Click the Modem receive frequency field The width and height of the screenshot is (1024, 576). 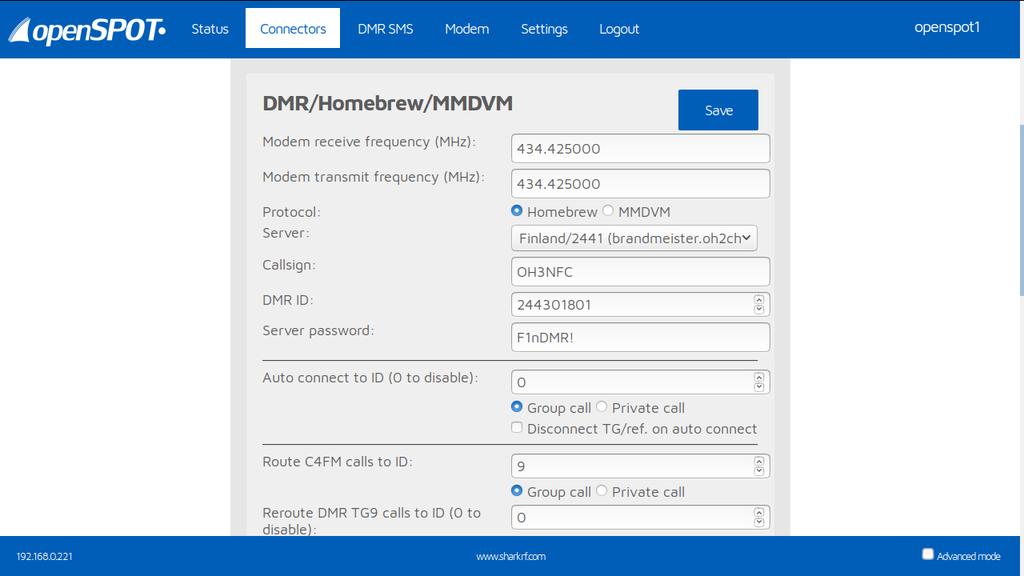click(640, 148)
